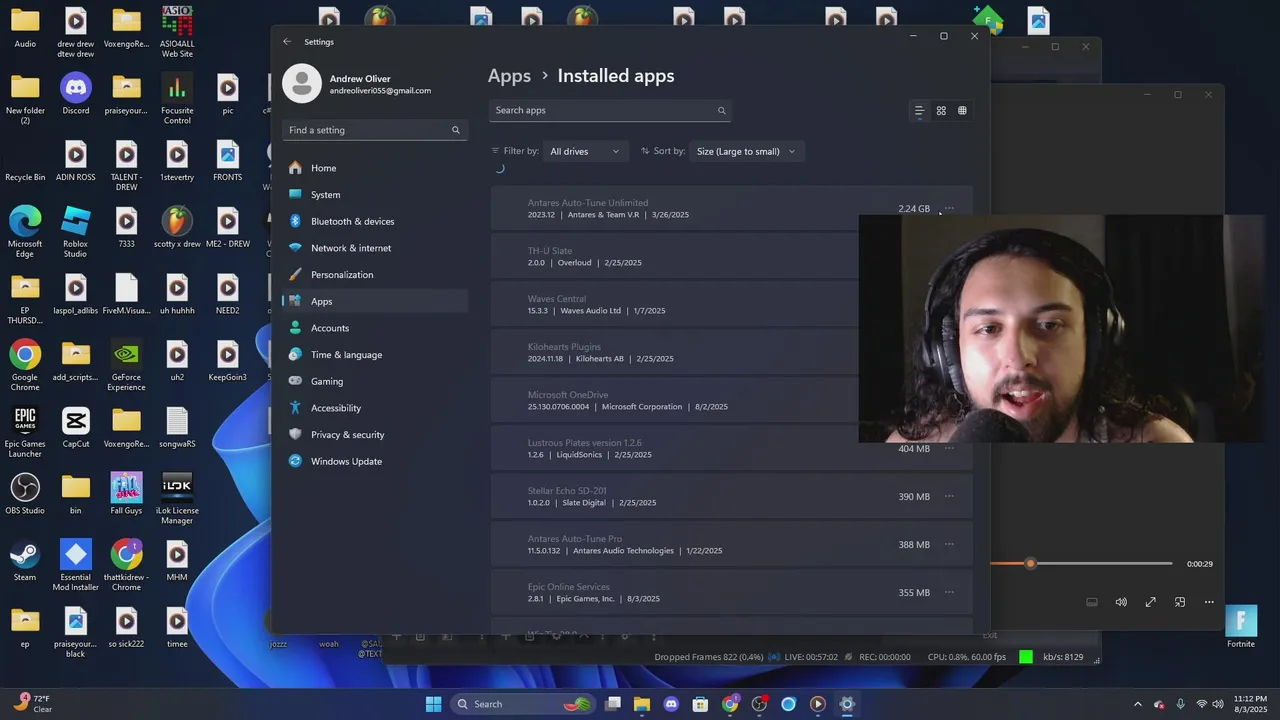Click the search magnifier in Search apps
The image size is (1280, 720).
pyautogui.click(x=721, y=111)
